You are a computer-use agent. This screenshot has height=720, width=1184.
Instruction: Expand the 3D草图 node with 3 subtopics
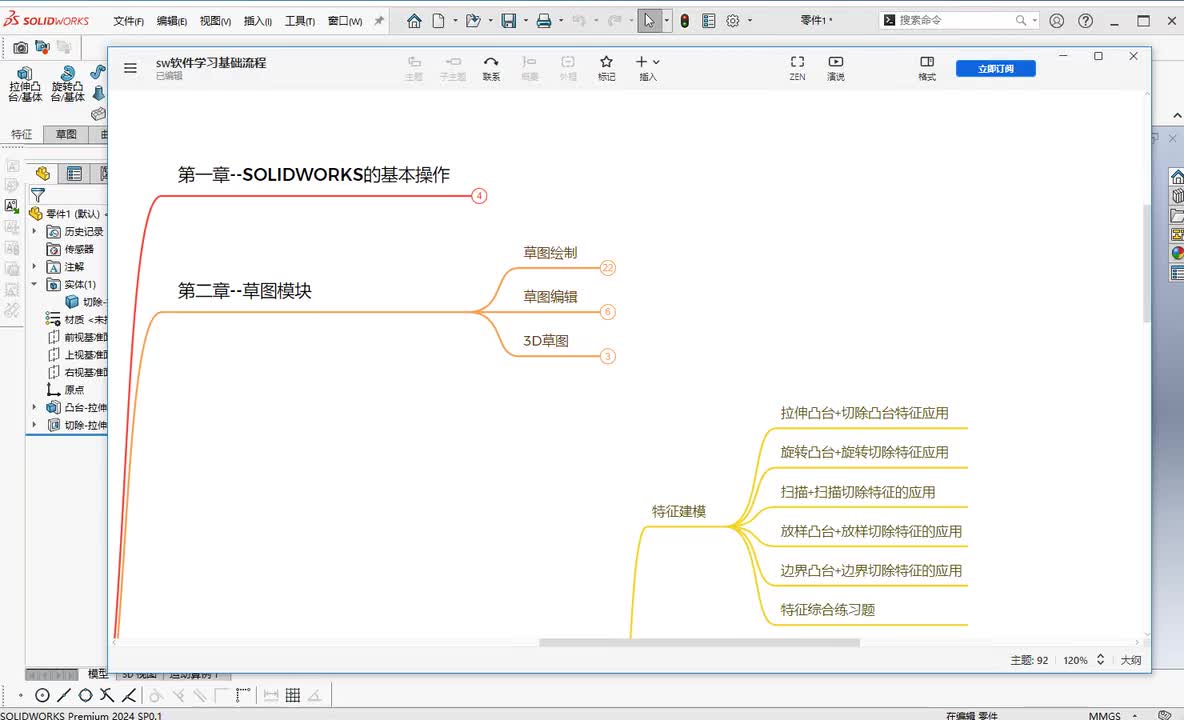(x=608, y=356)
